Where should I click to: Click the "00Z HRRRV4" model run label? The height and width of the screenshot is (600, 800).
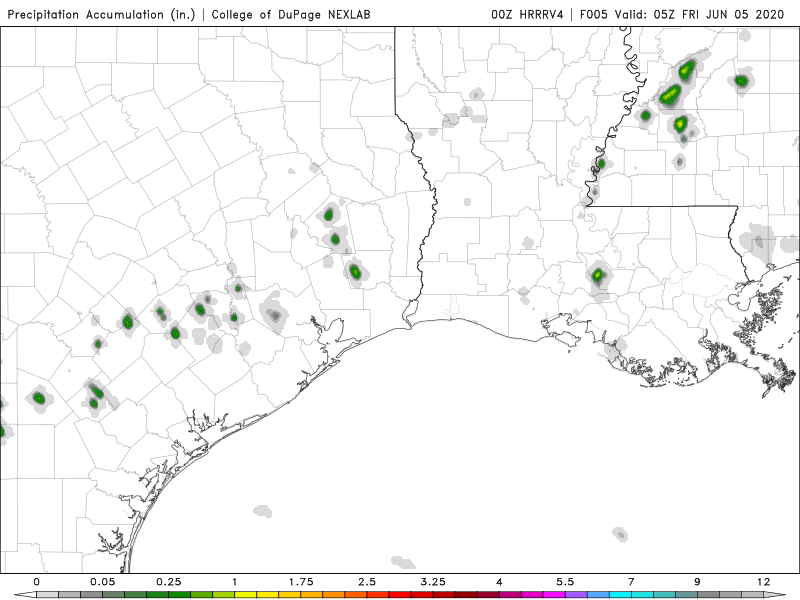click(527, 14)
